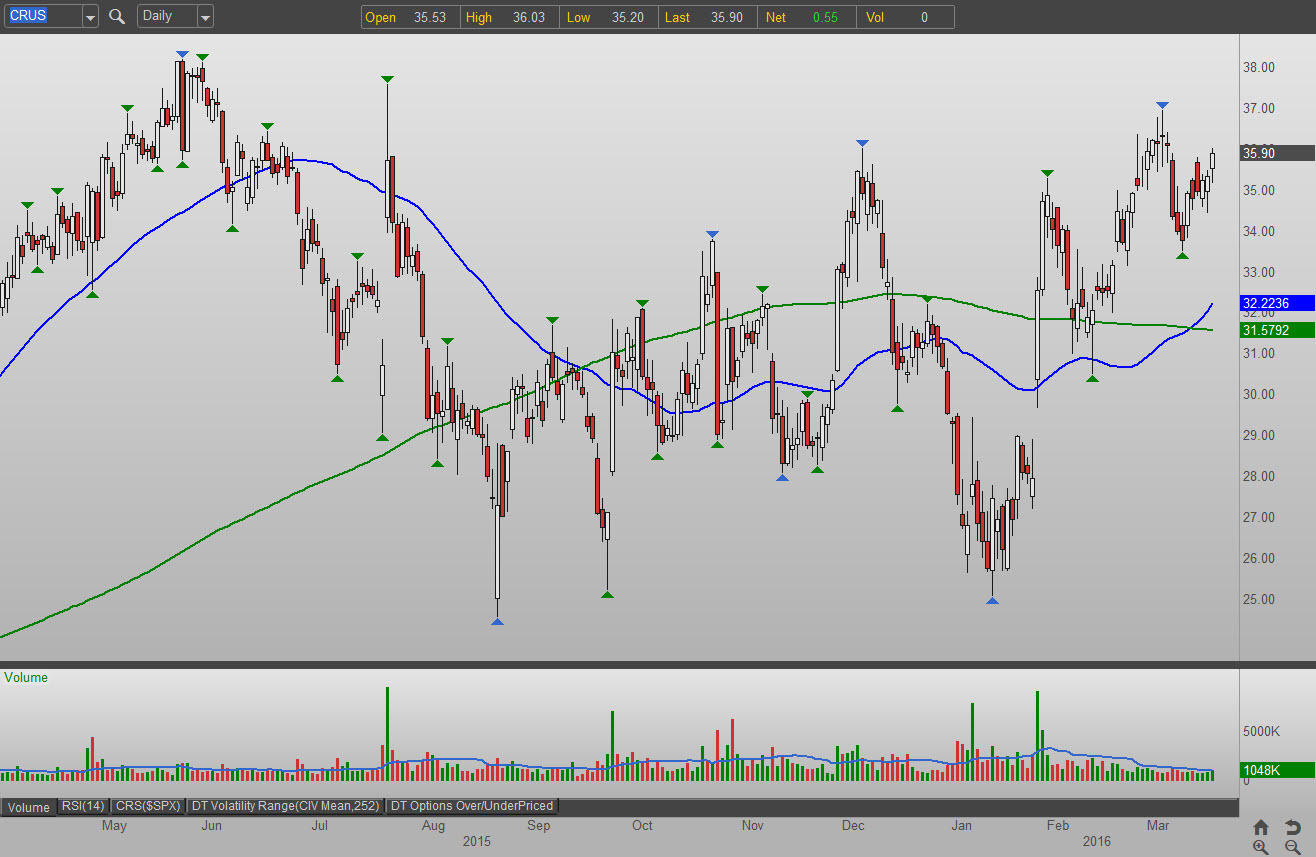
Task: Open the CRUS symbol dropdown arrow
Action: pyautogui.click(x=90, y=17)
